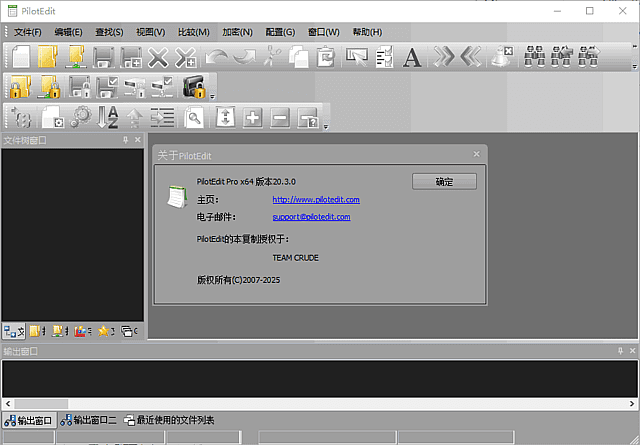
Task: Close the 关于PilotEdit dialog
Action: tap(476, 154)
